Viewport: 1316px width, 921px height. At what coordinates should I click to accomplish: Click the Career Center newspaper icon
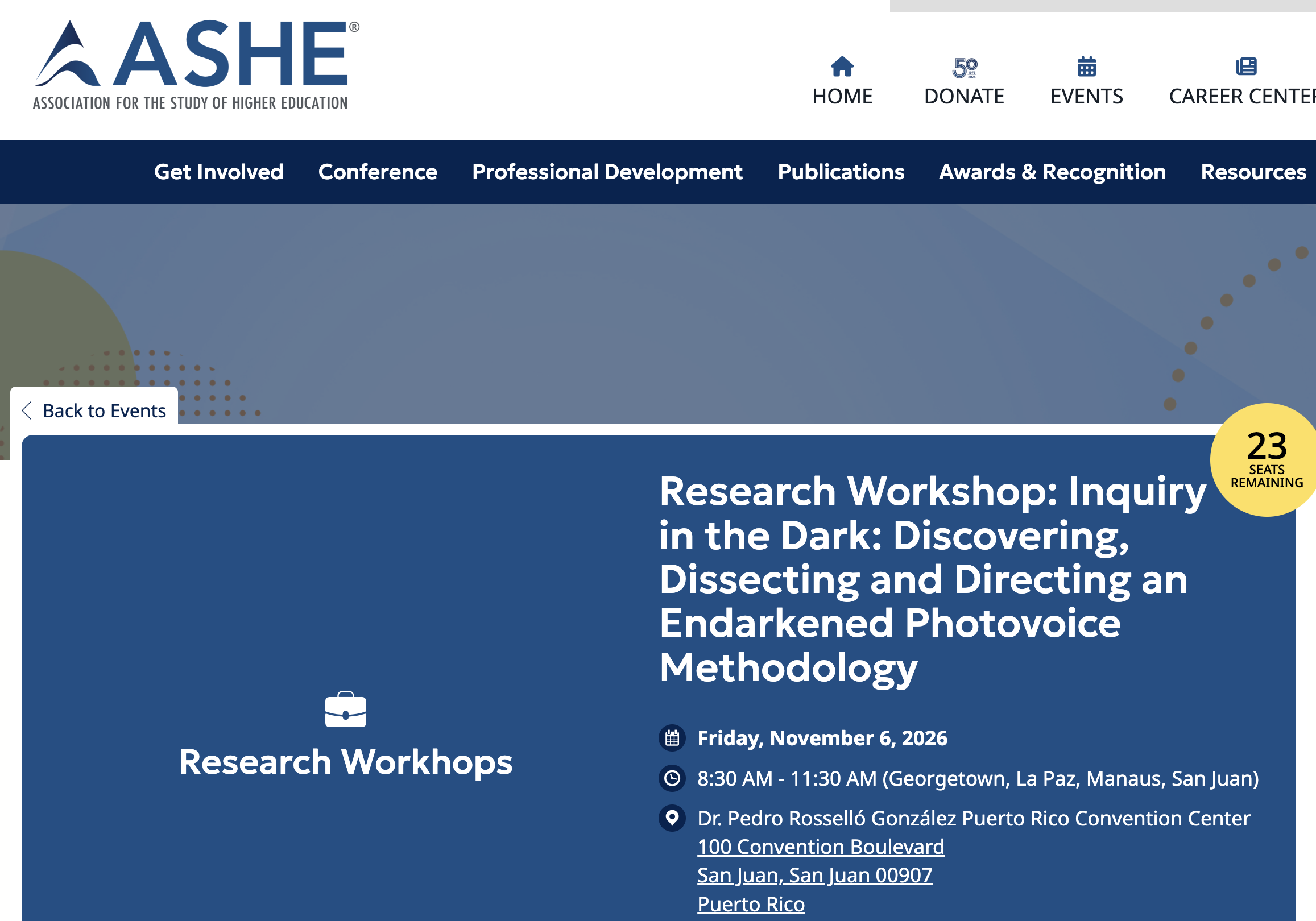(1246, 67)
